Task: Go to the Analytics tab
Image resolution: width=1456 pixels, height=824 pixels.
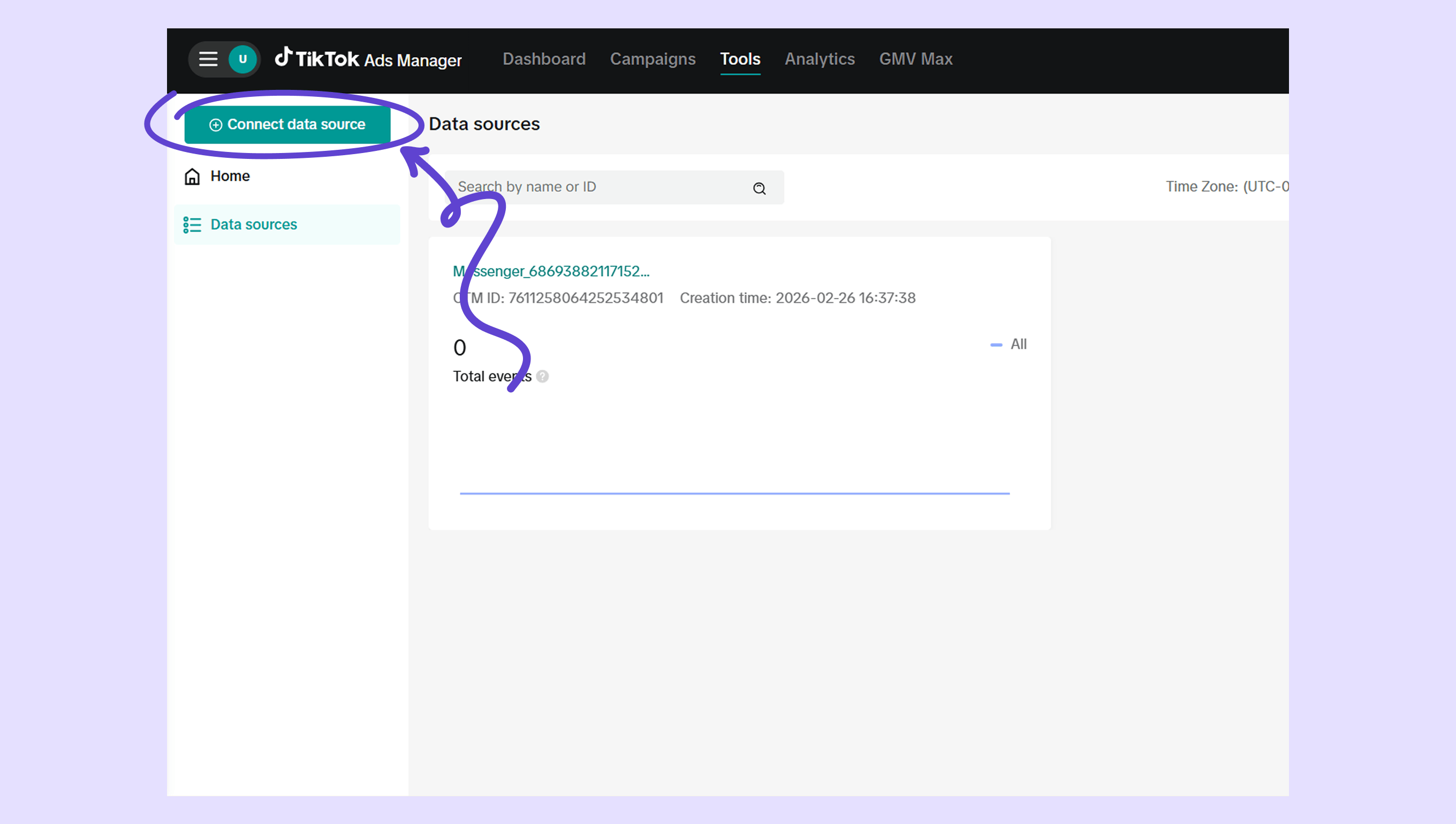Action: coord(819,59)
